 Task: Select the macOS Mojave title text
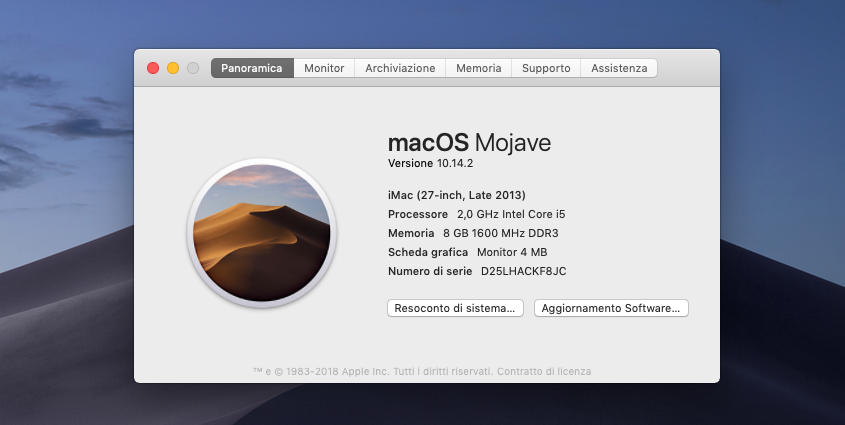coord(469,143)
